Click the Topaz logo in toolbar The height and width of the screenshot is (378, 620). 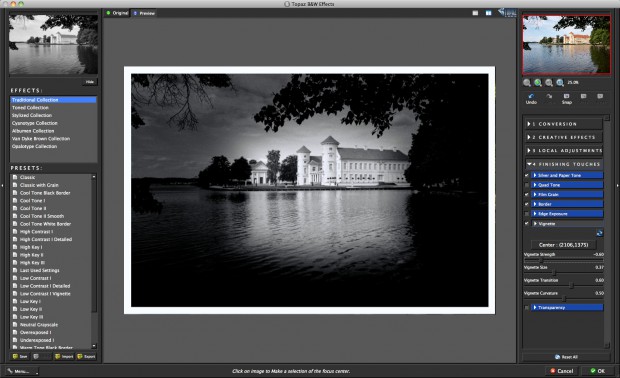[x=507, y=13]
